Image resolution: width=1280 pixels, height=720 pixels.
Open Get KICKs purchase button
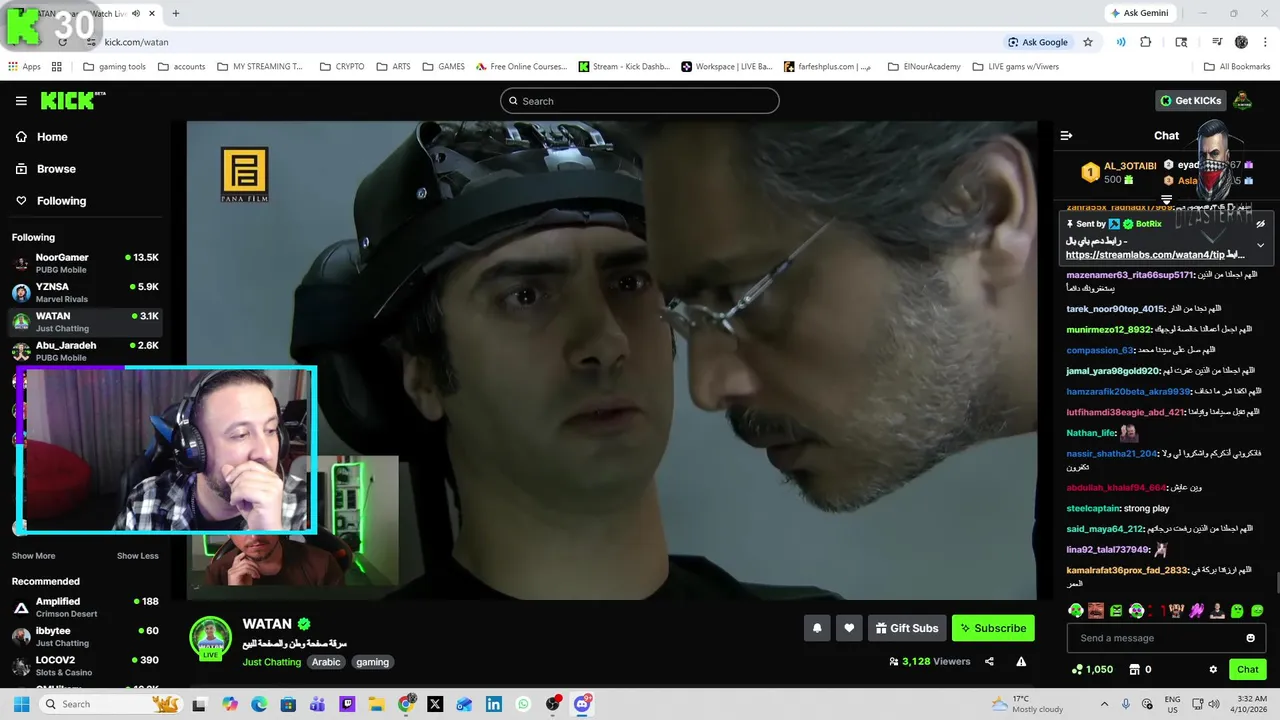1190,100
